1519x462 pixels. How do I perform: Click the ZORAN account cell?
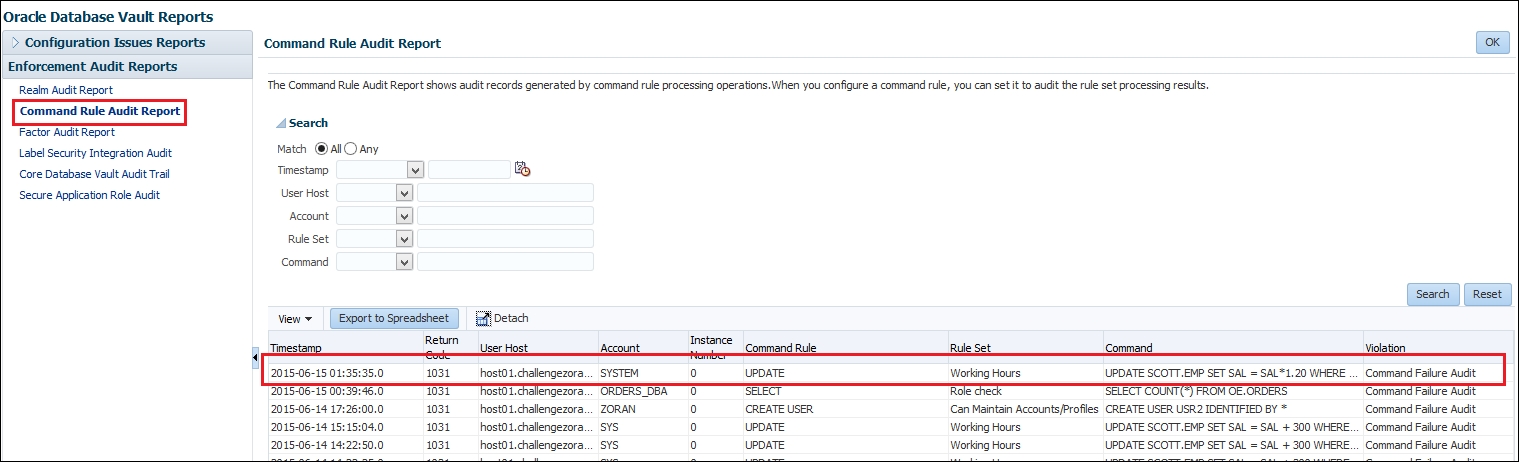click(x=642, y=409)
